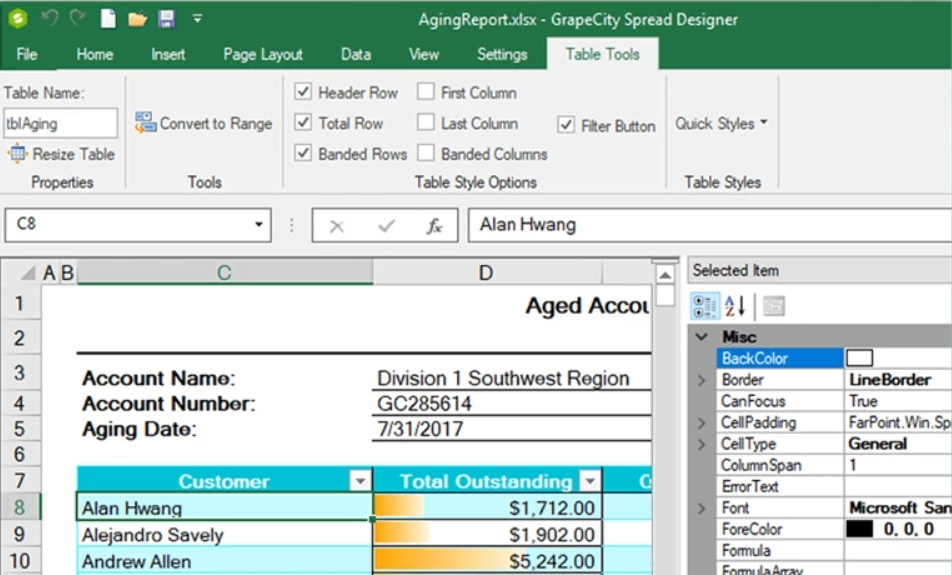This screenshot has height=575, width=952.
Task: Click the Table Name input field tblAging
Action: [x=61, y=123]
